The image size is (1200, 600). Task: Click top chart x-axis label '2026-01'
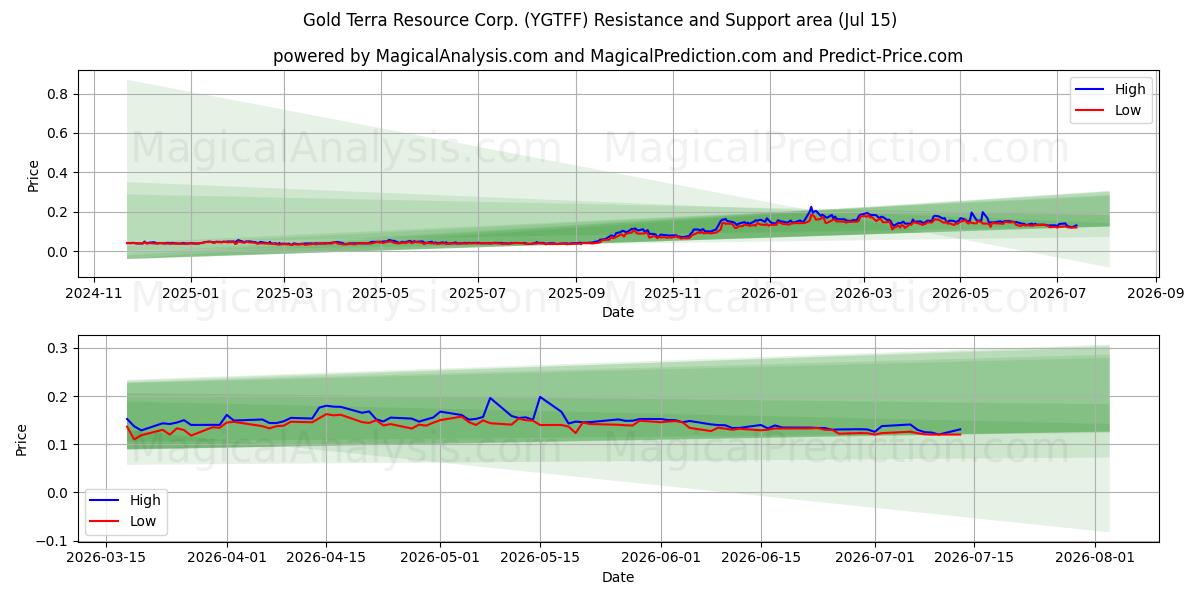(x=769, y=293)
